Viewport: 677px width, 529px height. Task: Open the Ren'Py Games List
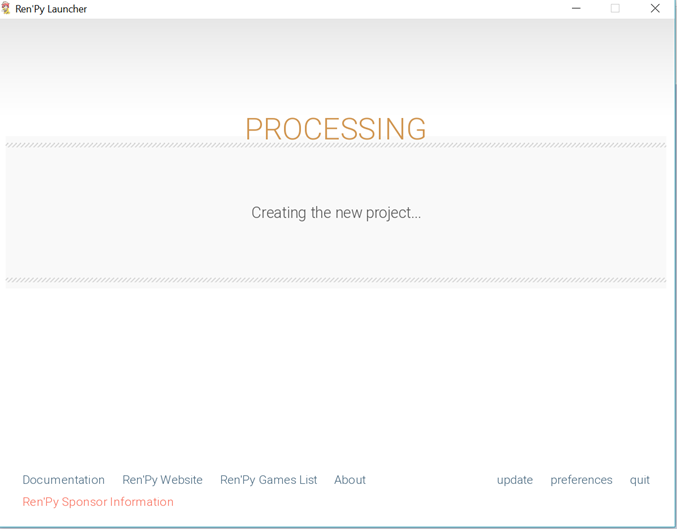coord(269,480)
